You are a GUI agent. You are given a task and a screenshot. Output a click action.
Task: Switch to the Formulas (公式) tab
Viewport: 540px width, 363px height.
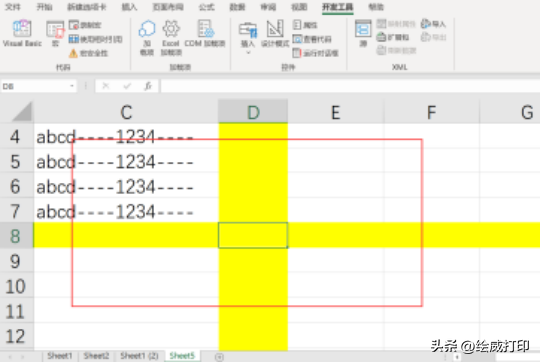[x=206, y=7]
